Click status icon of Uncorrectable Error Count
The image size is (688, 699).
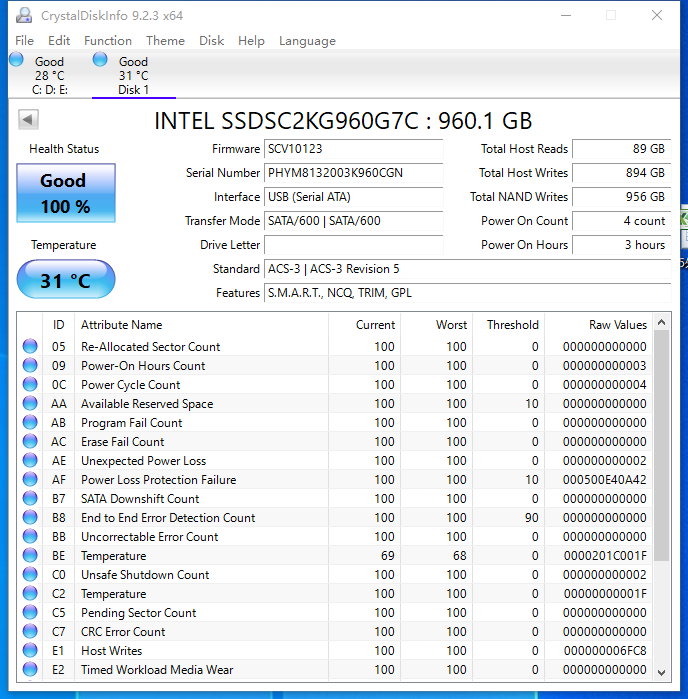point(30,536)
